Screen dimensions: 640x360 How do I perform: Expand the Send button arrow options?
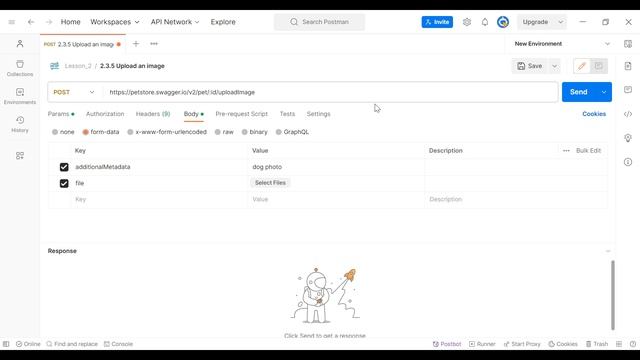(604, 92)
